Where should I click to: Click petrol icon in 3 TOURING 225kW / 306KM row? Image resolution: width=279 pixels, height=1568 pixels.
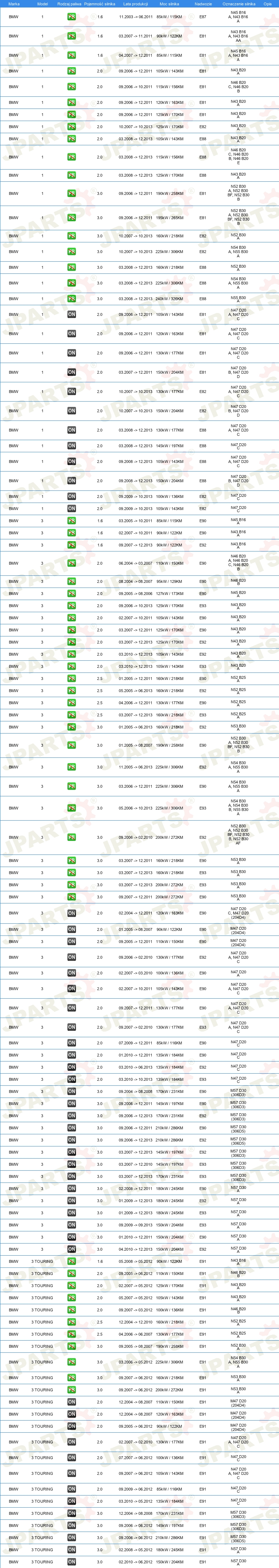71,1362
